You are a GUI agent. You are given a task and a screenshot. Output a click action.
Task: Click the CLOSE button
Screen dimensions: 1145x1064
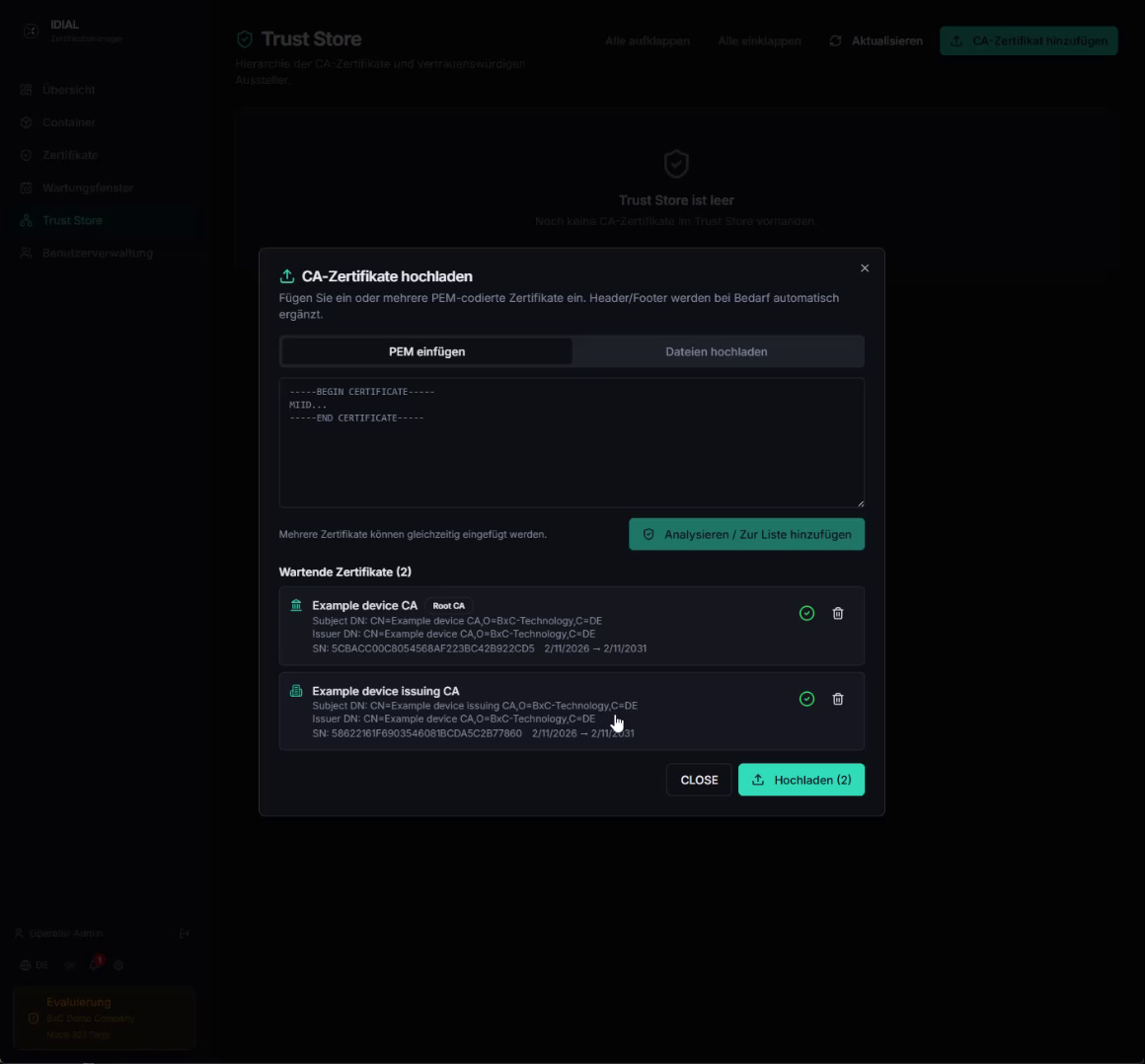[699, 780]
